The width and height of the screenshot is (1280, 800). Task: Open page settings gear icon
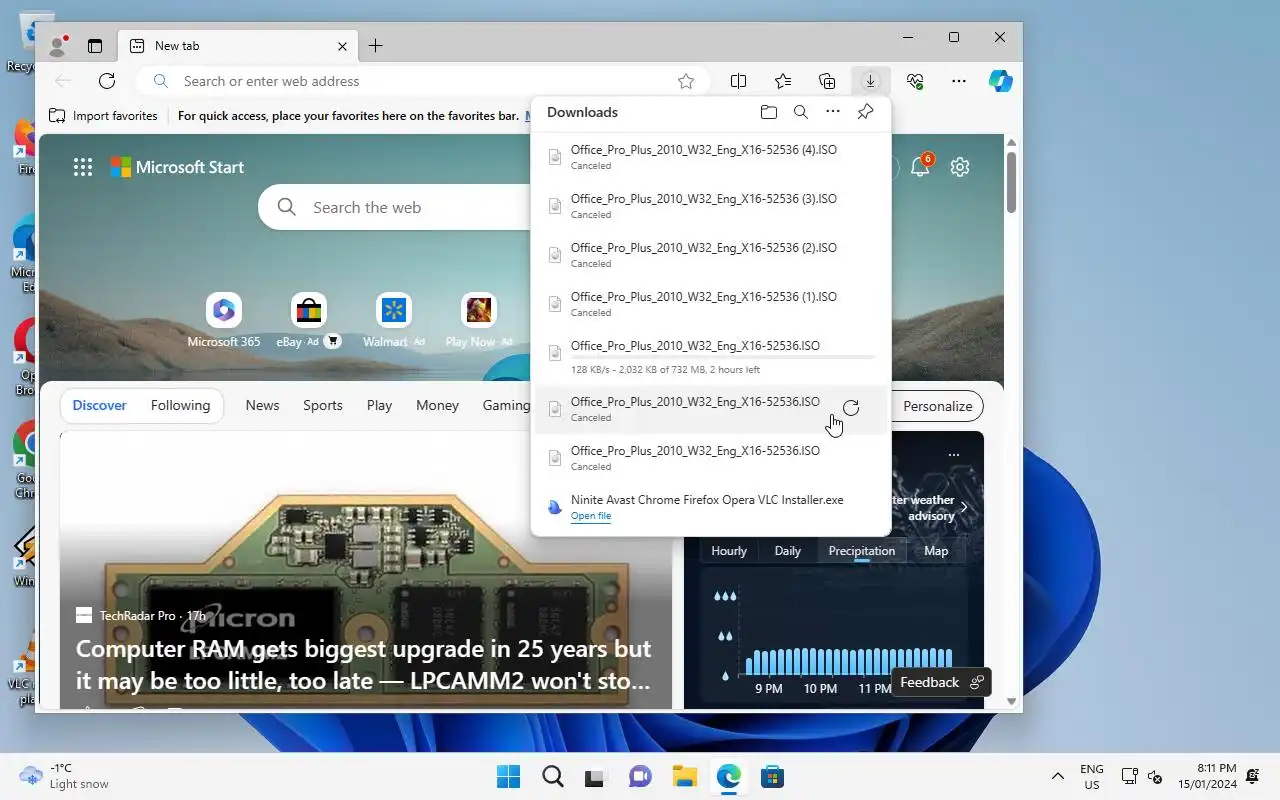(x=960, y=167)
